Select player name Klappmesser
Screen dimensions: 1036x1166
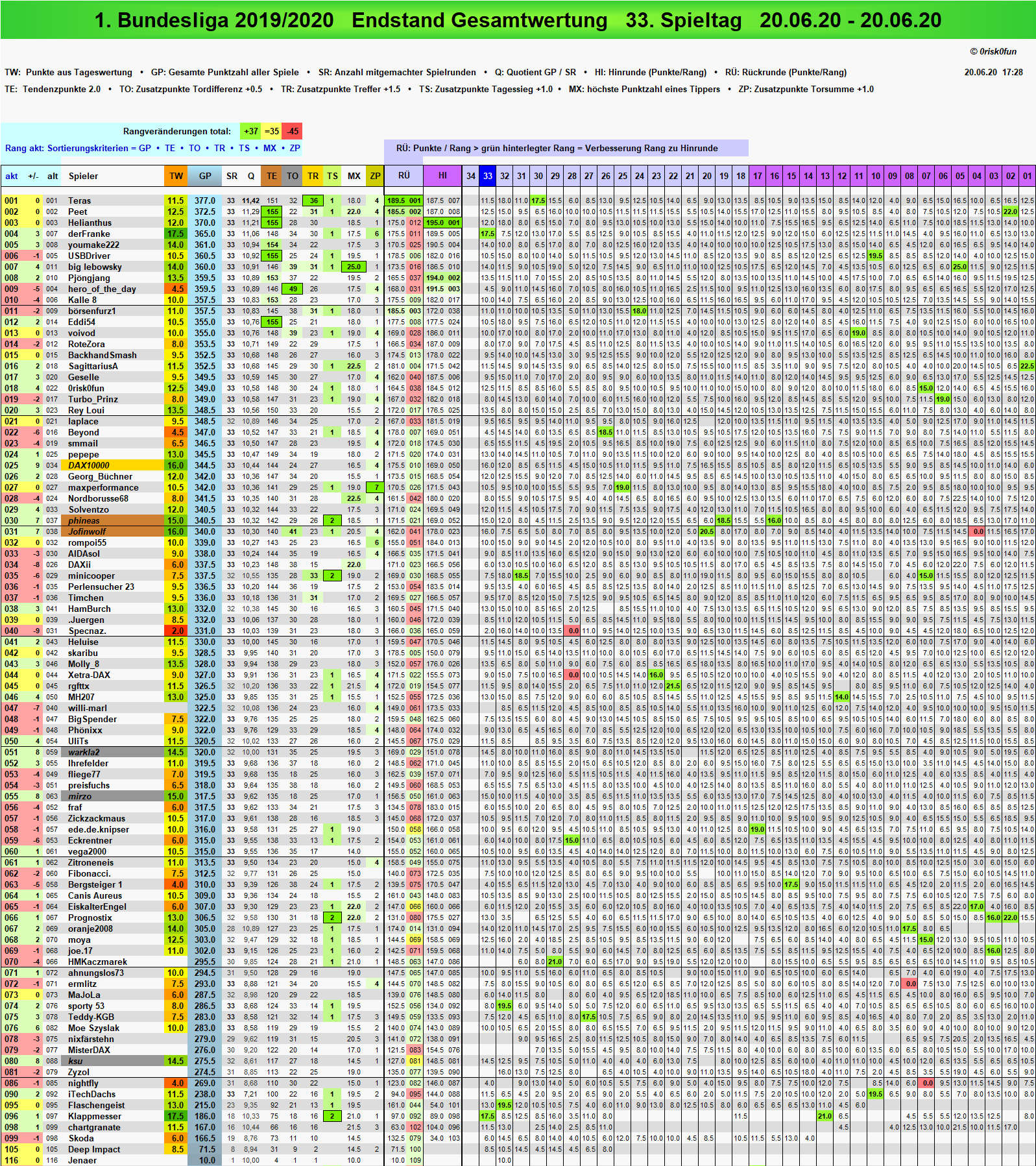point(95,1117)
